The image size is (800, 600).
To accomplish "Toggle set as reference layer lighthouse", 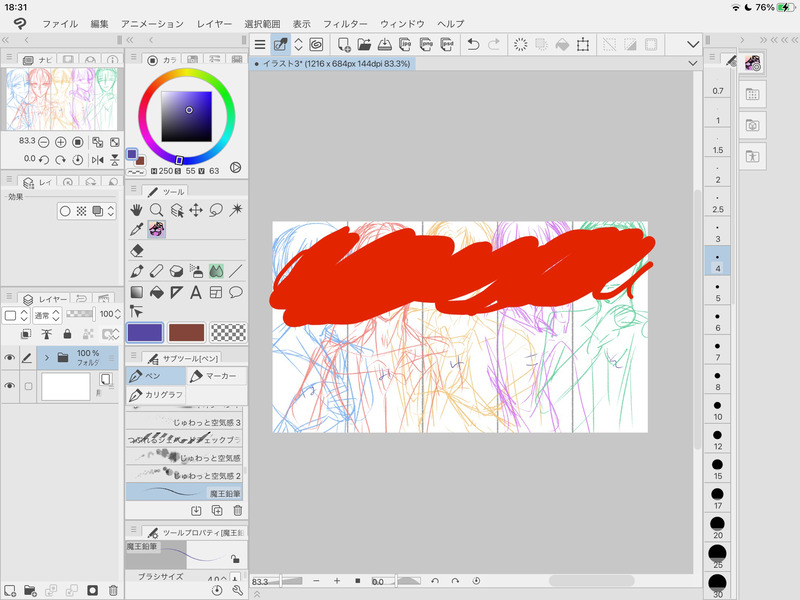I will (46, 334).
